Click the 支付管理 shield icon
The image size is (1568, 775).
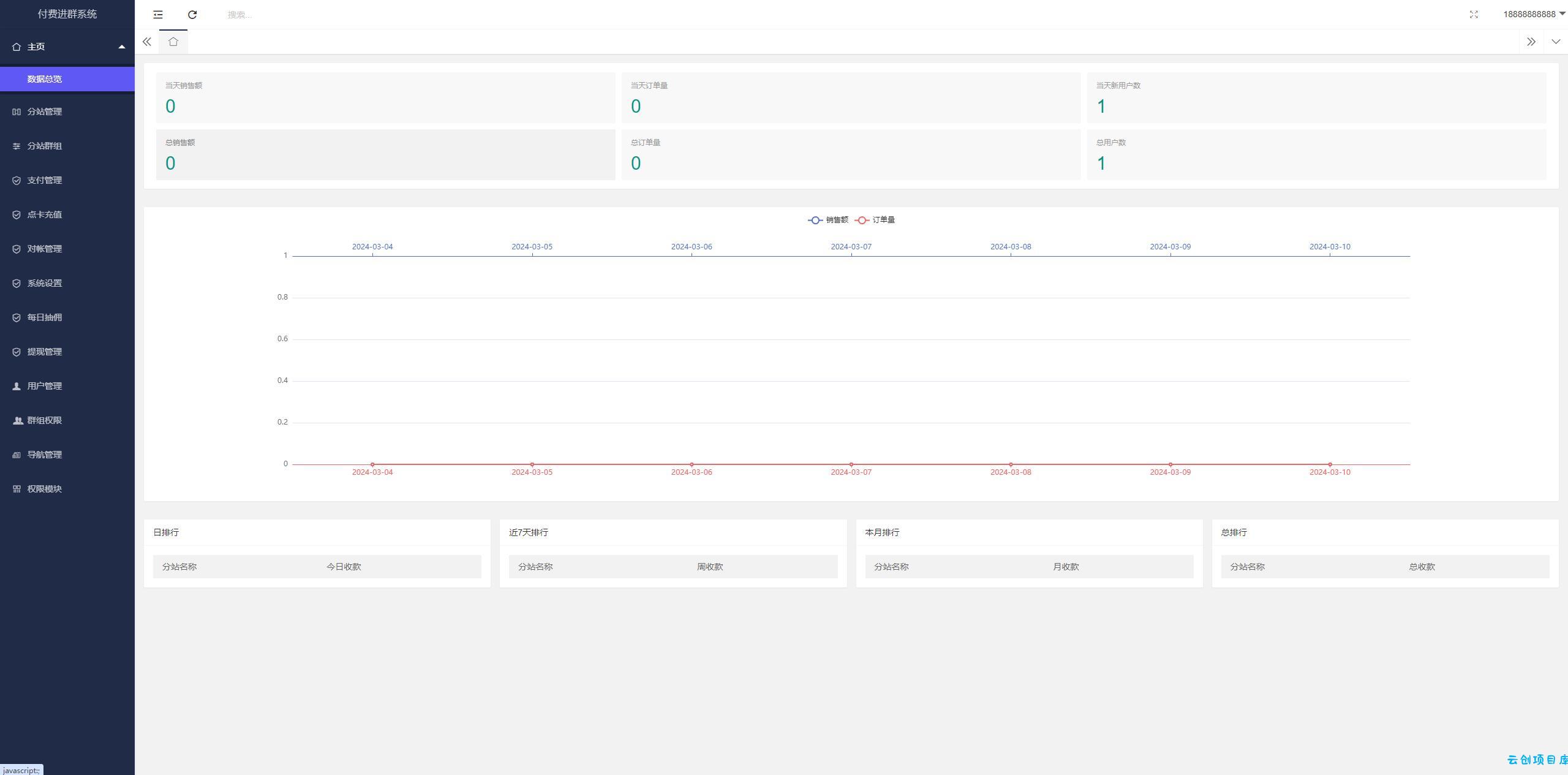pyautogui.click(x=17, y=180)
